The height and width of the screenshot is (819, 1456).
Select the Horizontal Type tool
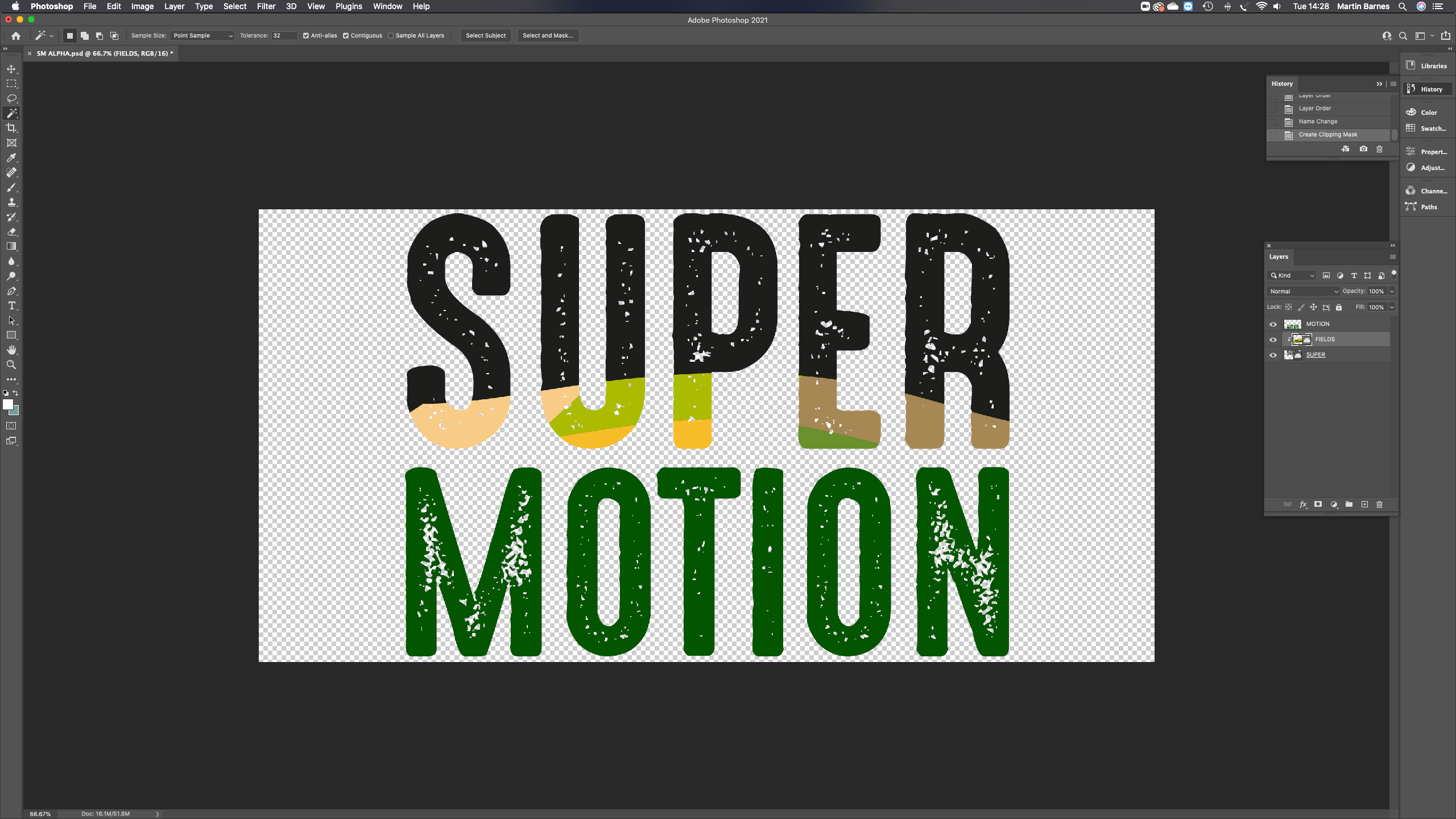pyautogui.click(x=11, y=305)
